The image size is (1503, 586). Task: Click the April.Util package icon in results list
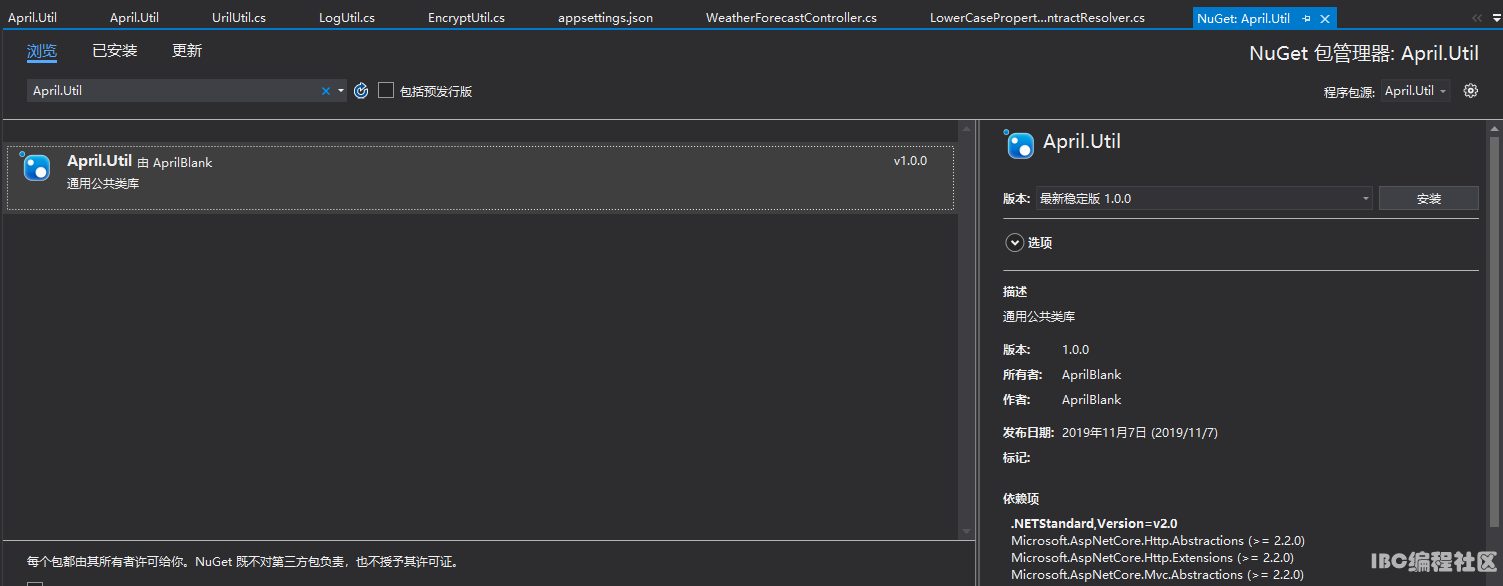click(36, 167)
